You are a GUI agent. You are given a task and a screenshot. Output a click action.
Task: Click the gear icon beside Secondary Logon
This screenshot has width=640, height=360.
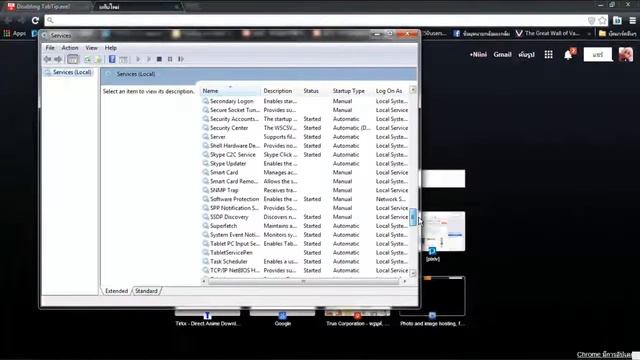coord(206,101)
